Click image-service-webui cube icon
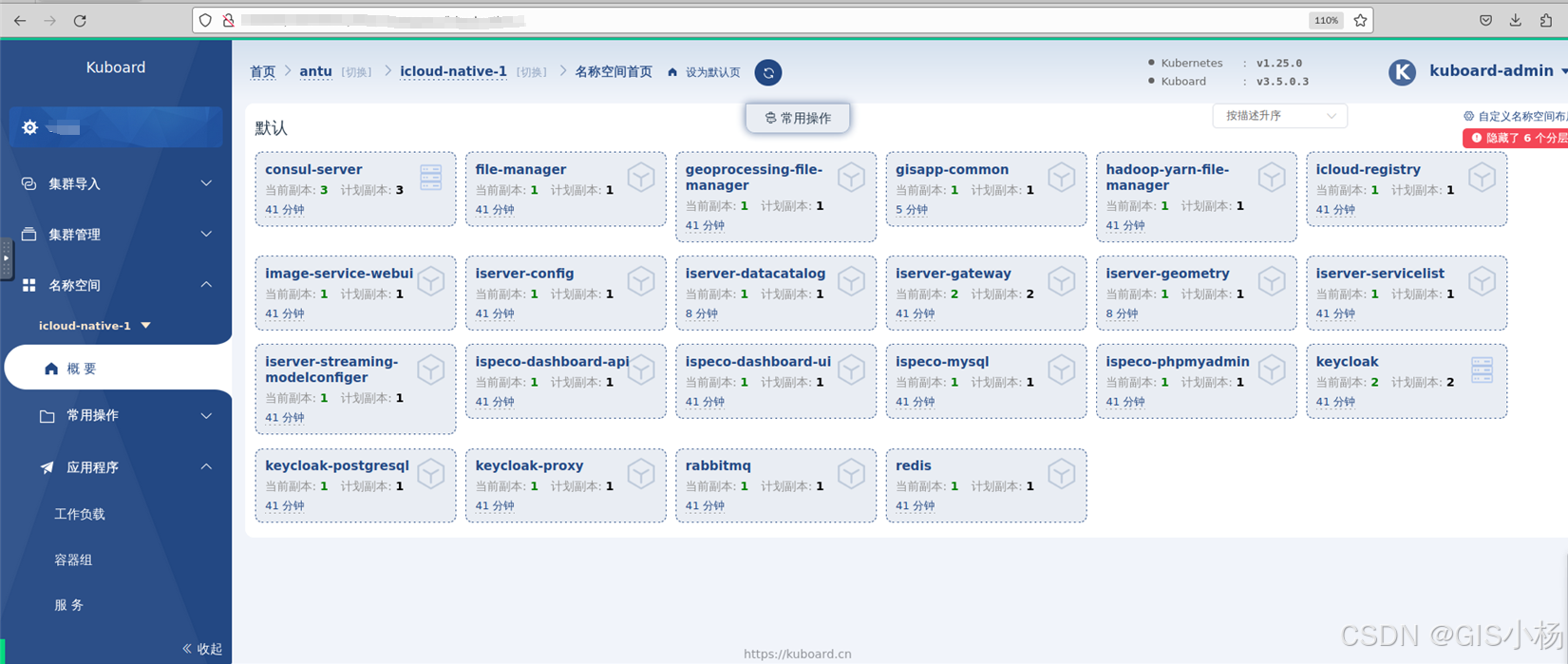 click(x=431, y=281)
